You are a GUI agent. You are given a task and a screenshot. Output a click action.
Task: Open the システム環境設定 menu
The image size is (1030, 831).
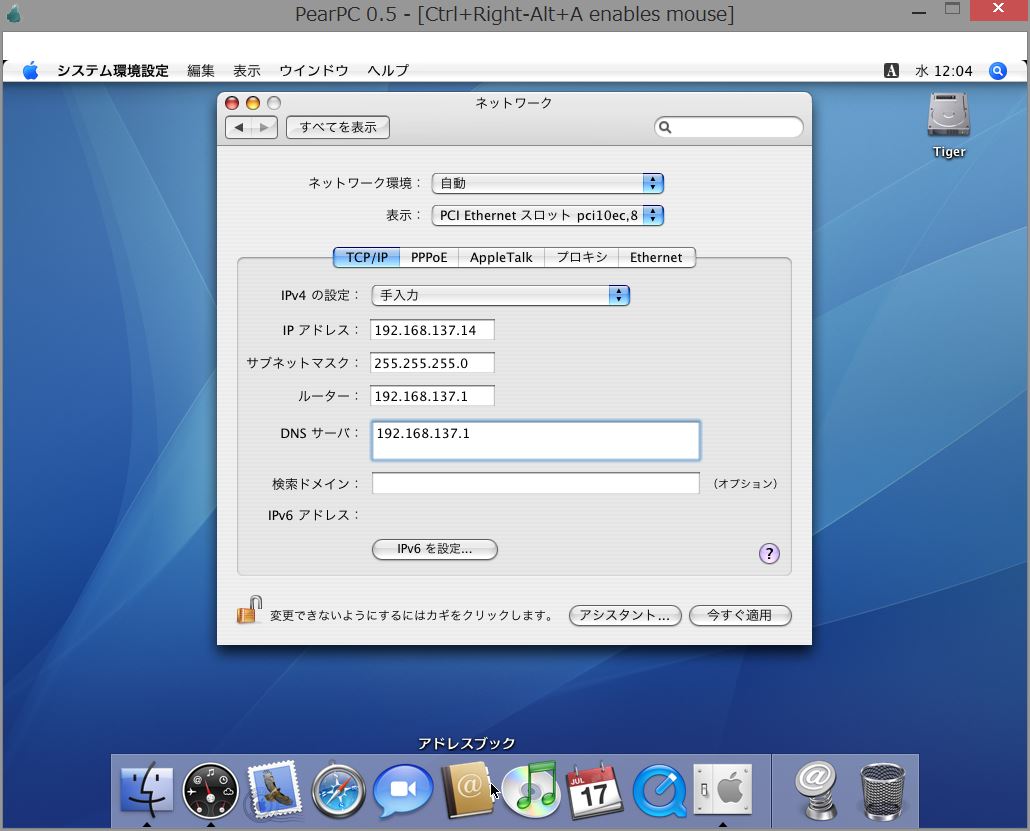click(x=113, y=71)
